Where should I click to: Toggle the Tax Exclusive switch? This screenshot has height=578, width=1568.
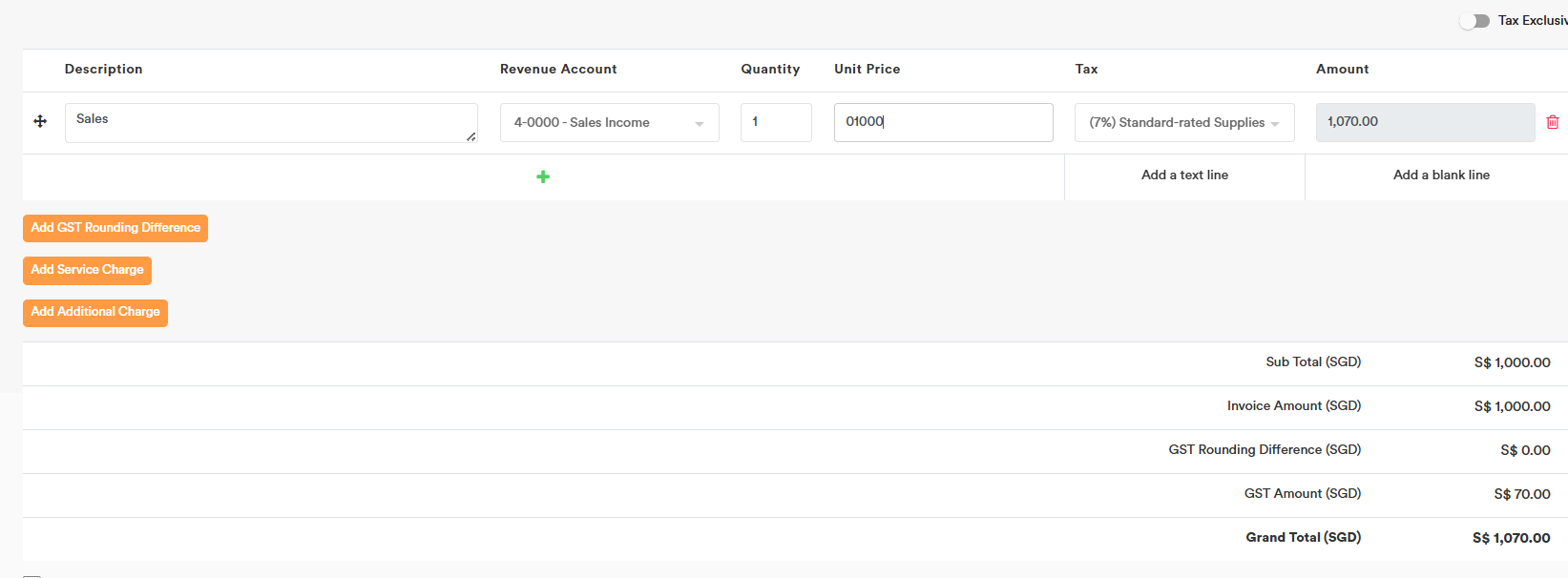point(1474,21)
